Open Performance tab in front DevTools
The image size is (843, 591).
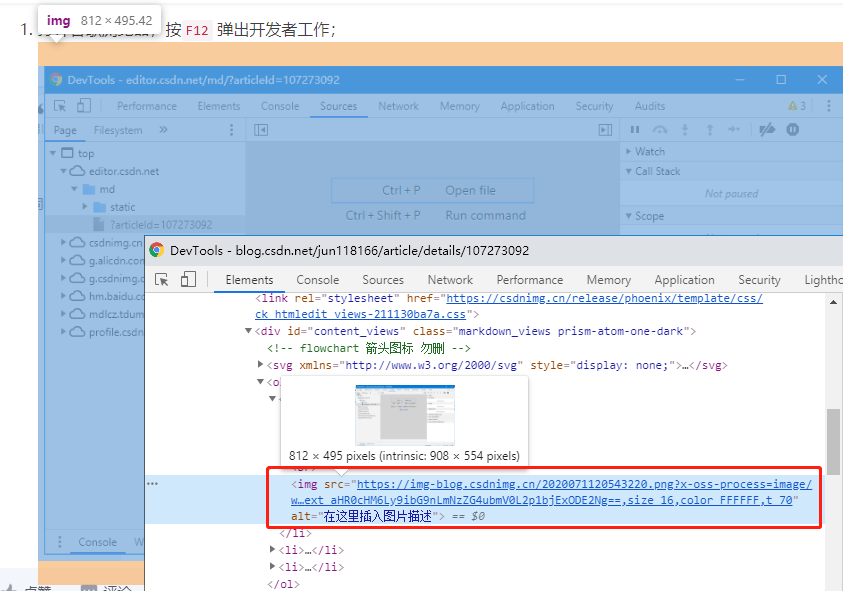point(530,280)
